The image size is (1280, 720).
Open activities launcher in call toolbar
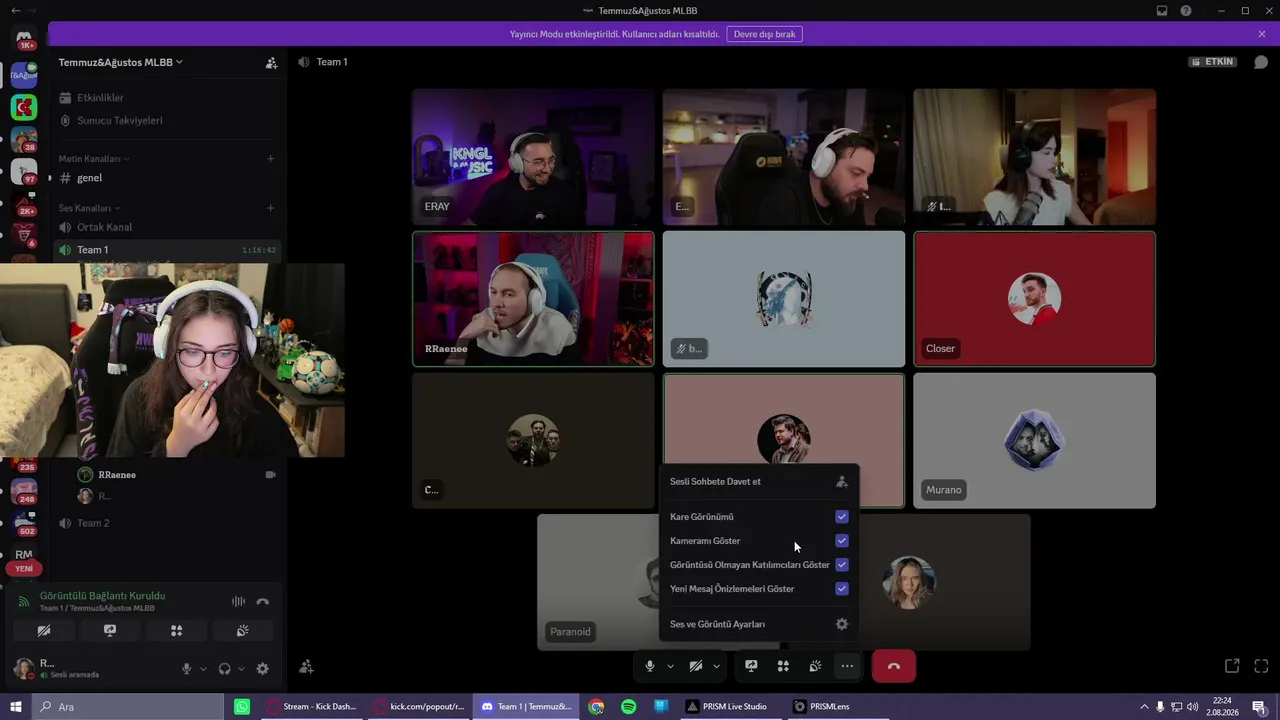(783, 666)
